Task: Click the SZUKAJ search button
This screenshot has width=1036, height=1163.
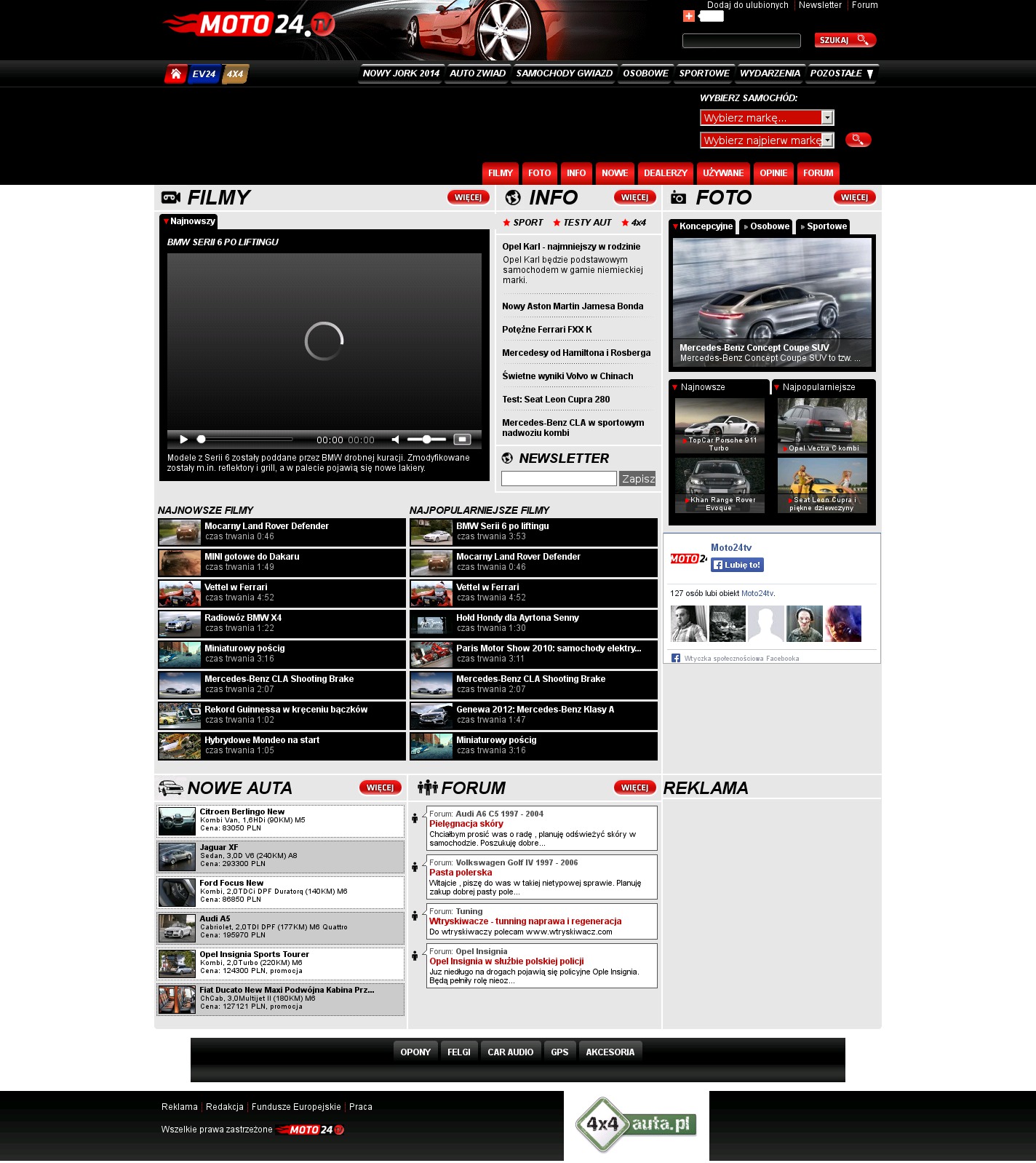Action: [844, 41]
